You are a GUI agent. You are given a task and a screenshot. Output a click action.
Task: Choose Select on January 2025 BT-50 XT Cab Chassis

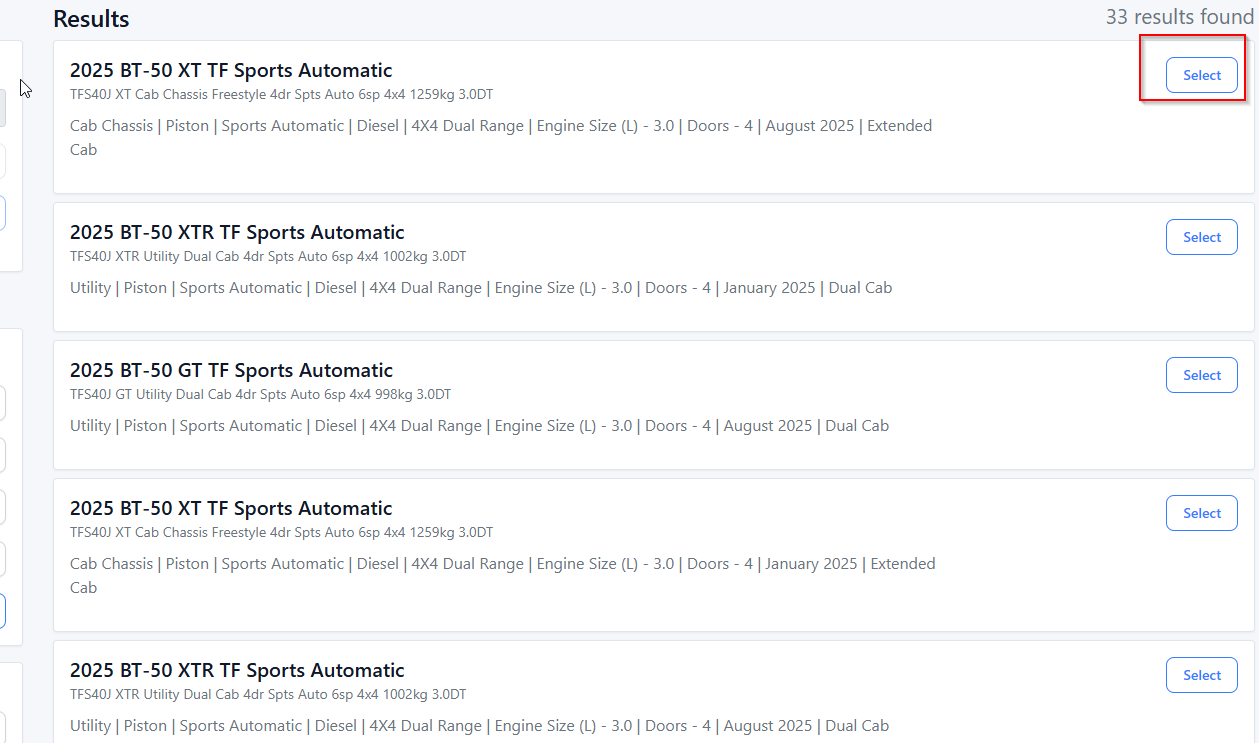pyautogui.click(x=1201, y=513)
